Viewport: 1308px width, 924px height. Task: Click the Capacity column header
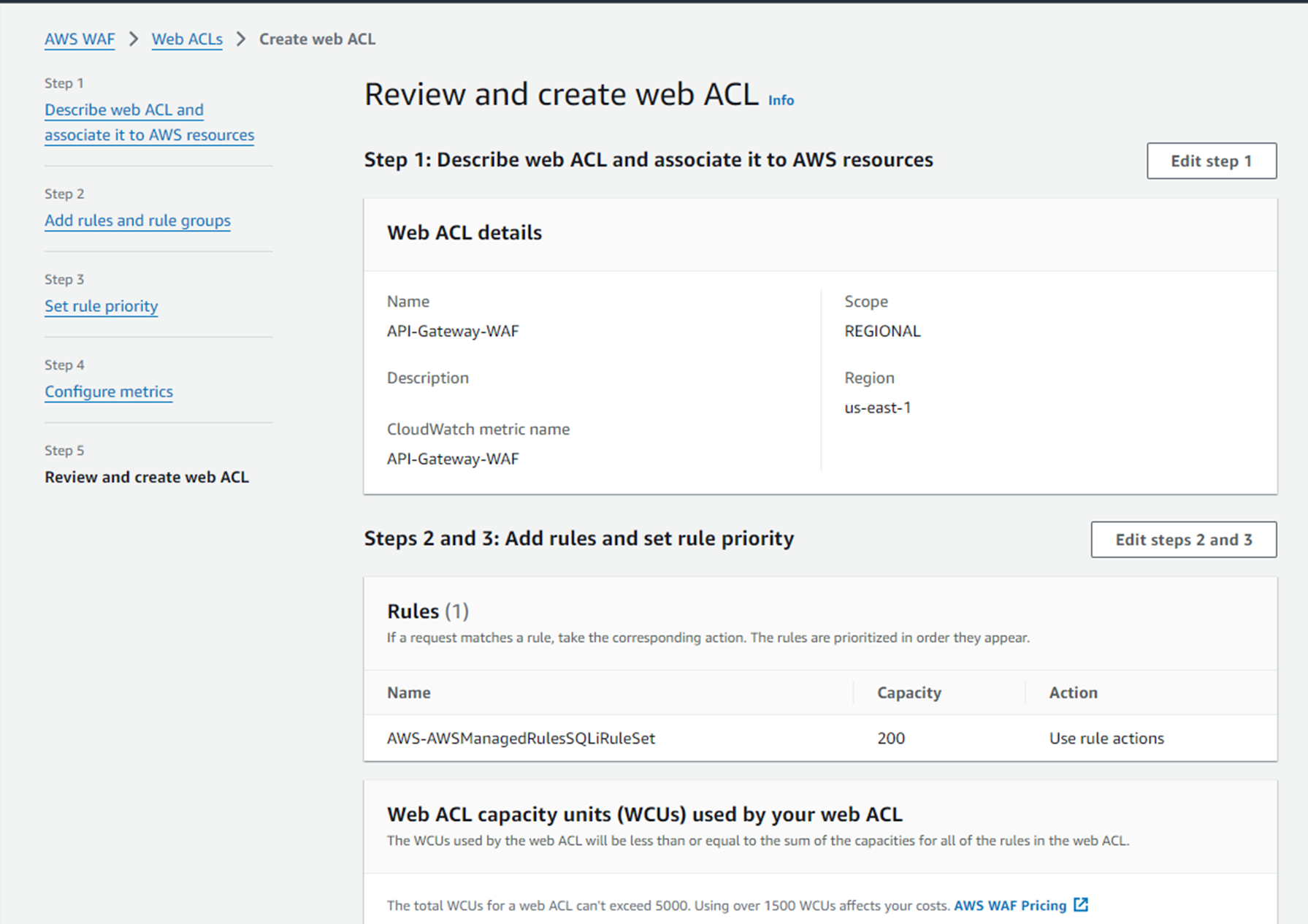(909, 692)
